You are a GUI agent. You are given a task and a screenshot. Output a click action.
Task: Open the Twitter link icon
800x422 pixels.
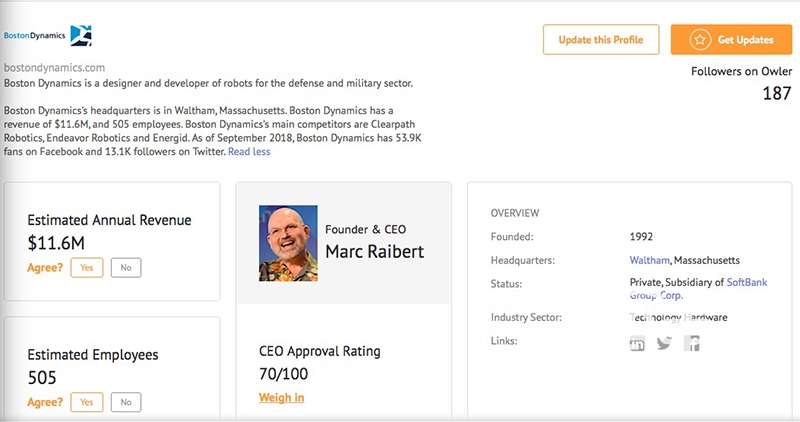664,344
